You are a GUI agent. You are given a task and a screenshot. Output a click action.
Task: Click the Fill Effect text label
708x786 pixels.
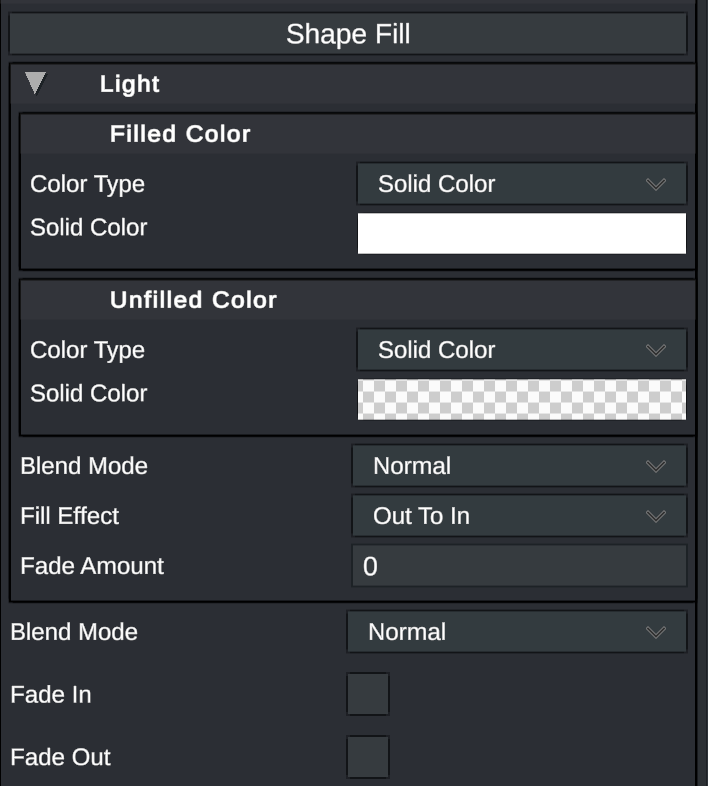click(x=70, y=516)
